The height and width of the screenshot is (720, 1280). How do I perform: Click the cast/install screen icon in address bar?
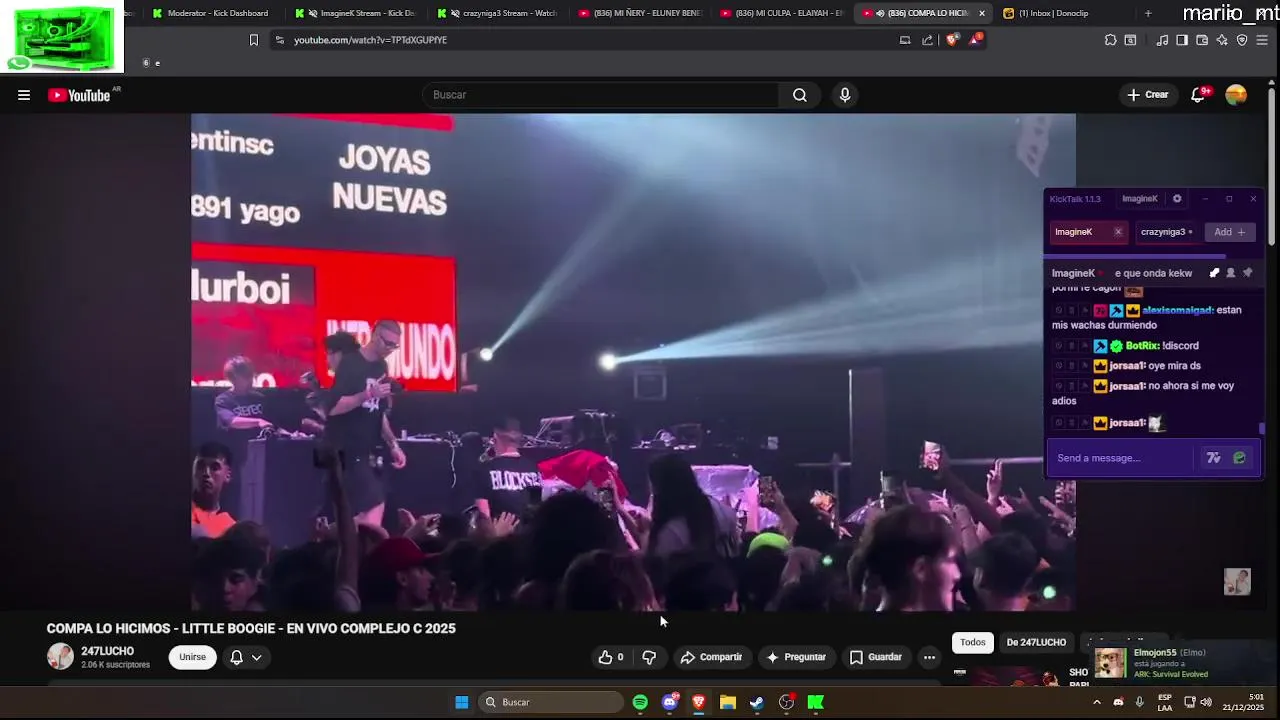[905, 40]
